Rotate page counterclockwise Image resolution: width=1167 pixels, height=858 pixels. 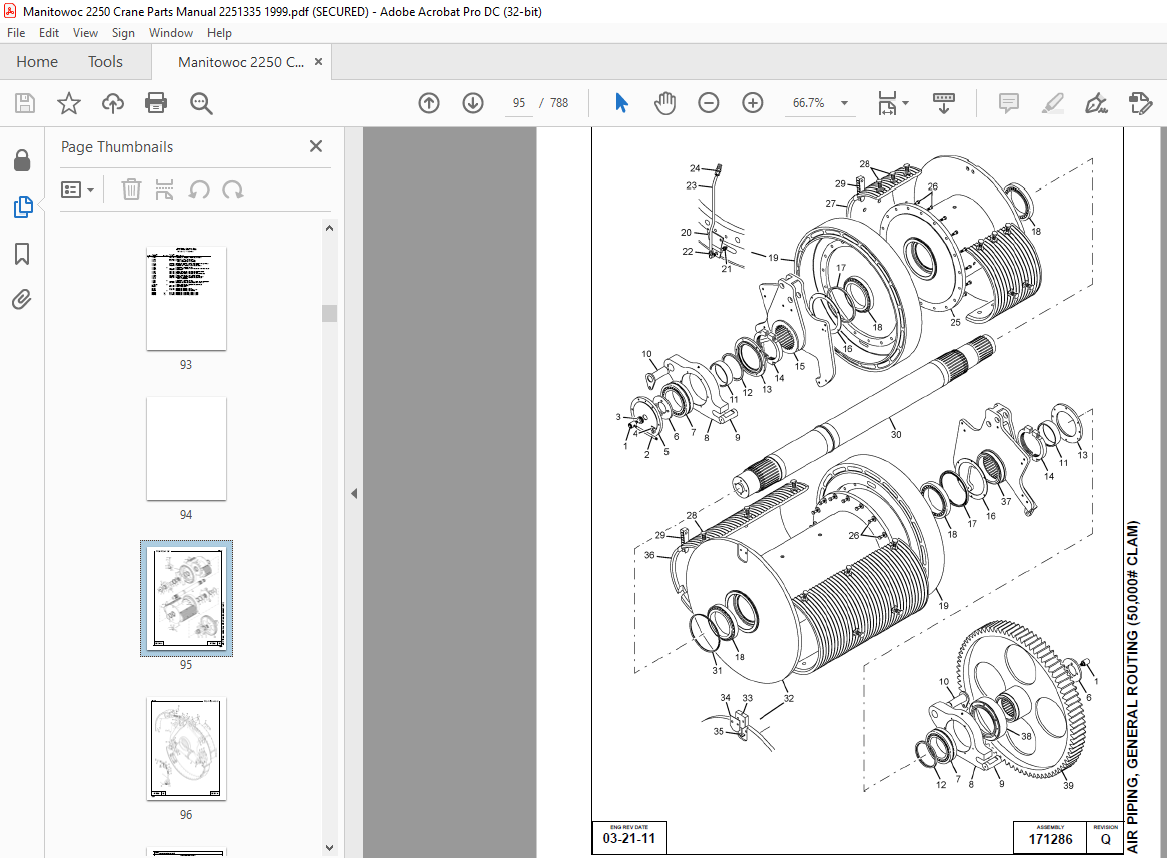[x=199, y=189]
